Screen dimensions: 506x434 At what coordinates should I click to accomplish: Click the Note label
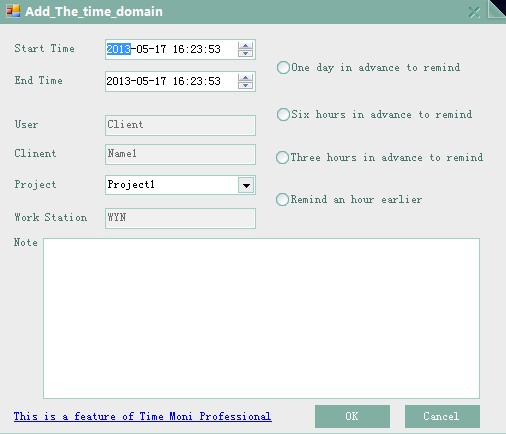[x=26, y=242]
